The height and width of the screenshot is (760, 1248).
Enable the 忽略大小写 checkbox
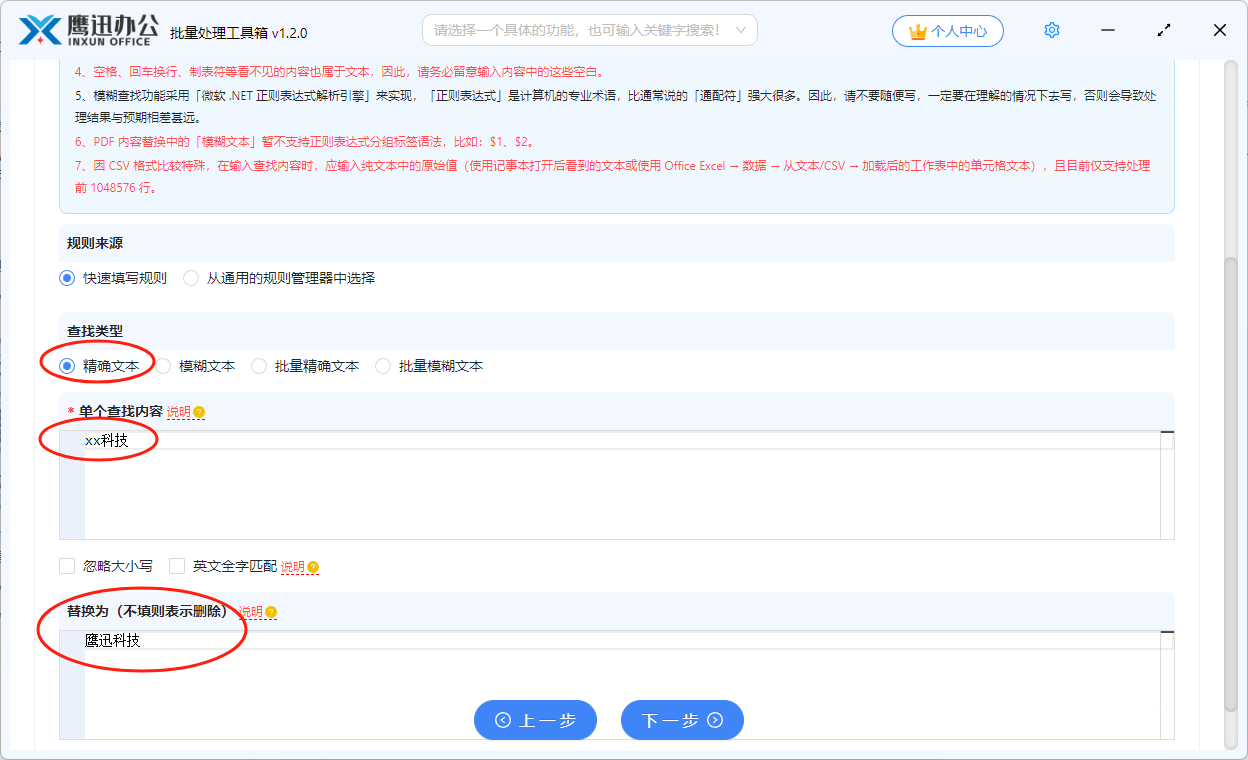pyautogui.click(x=68, y=566)
